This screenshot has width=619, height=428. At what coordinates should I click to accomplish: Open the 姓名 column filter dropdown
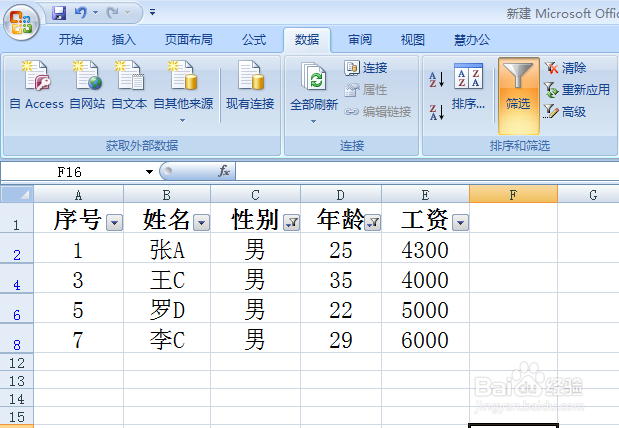pos(201,223)
